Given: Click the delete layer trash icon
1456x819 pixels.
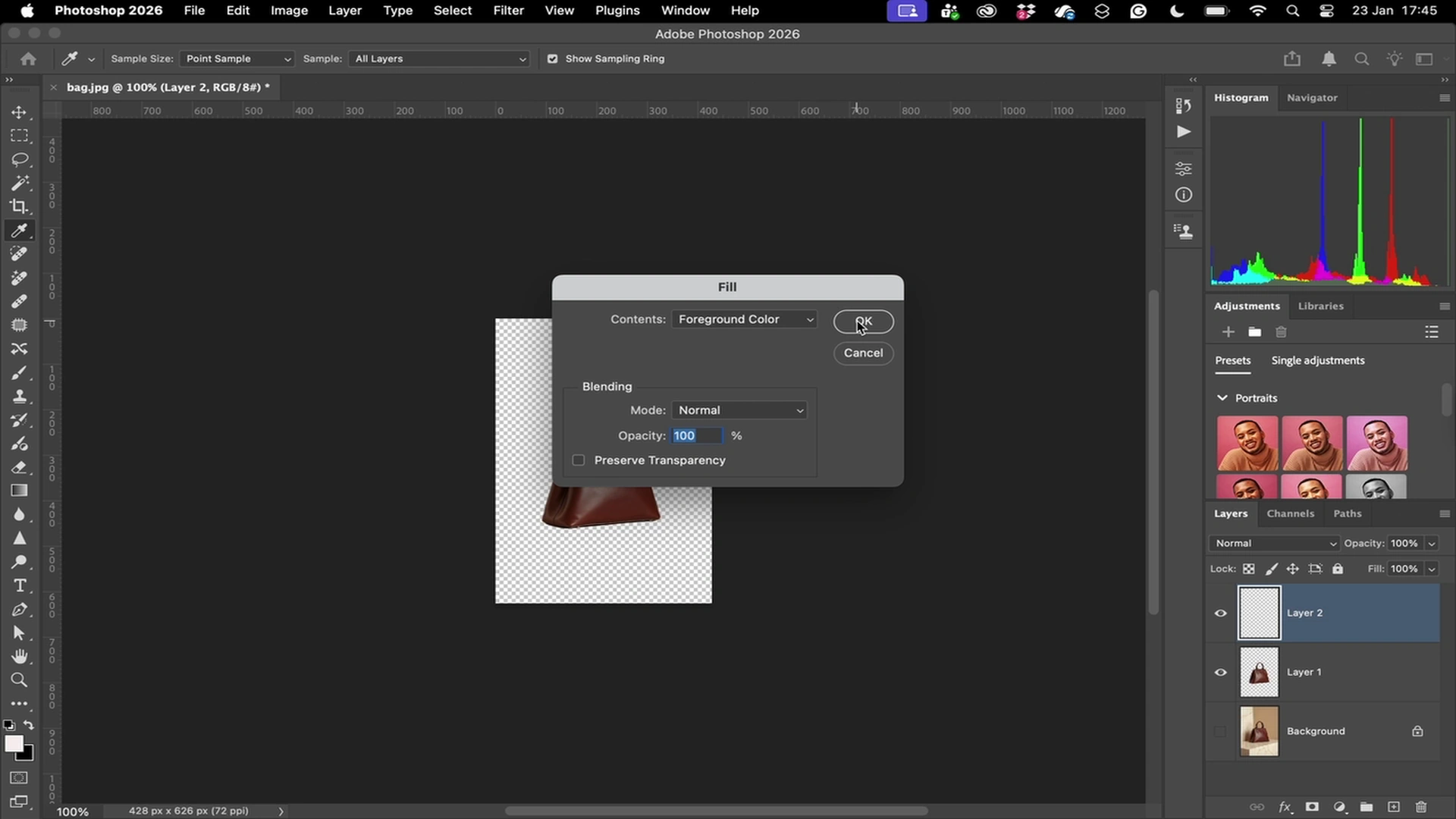Looking at the screenshot, I should 1421,807.
